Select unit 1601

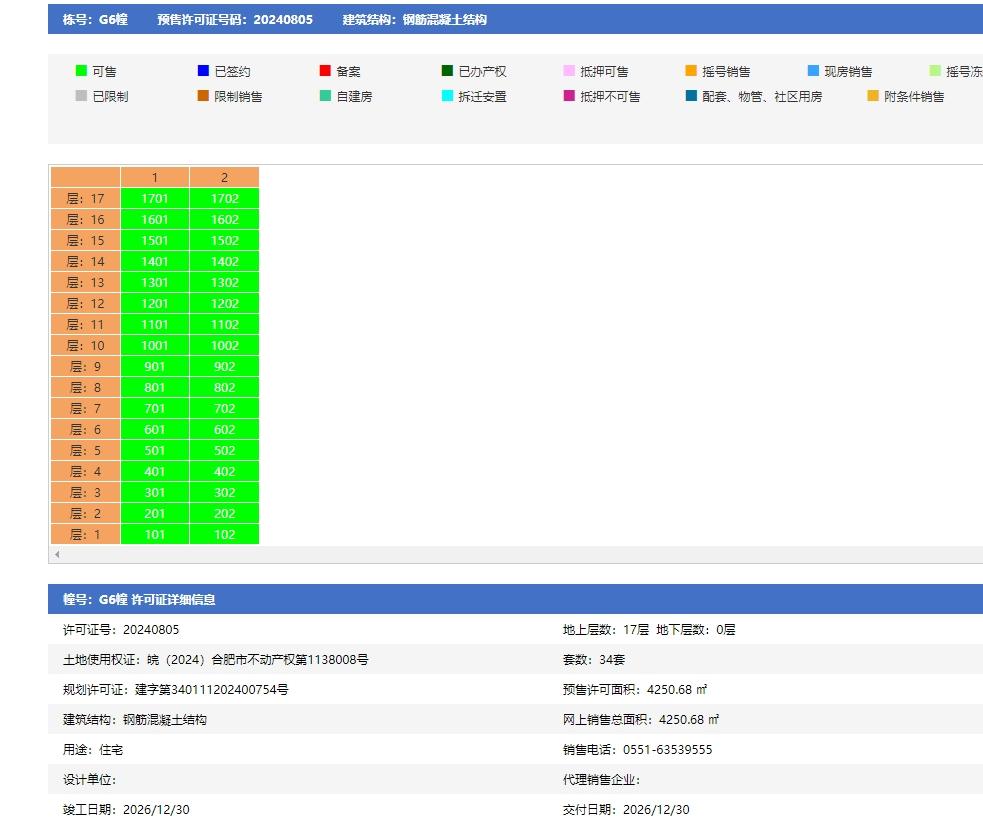tap(155, 219)
